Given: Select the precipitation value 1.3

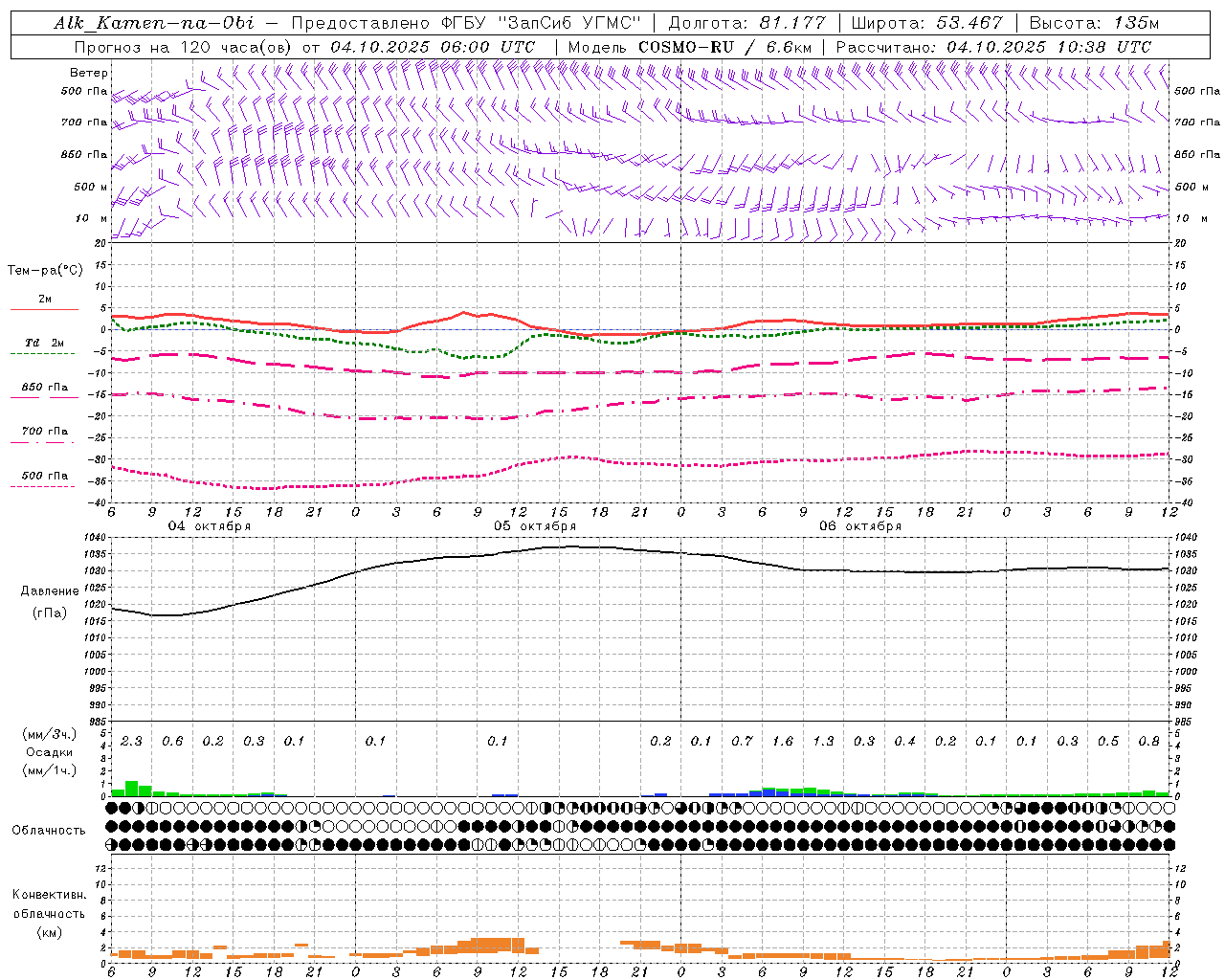Looking at the screenshot, I should point(823,742).
